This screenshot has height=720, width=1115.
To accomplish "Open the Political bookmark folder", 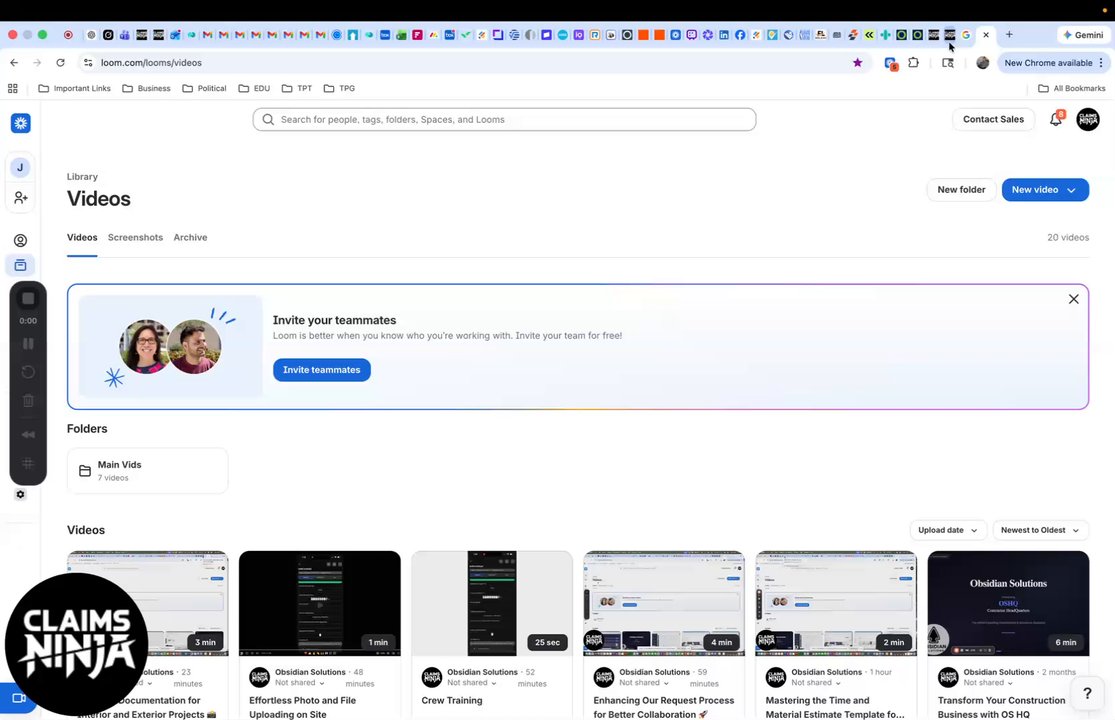I will 205,88.
